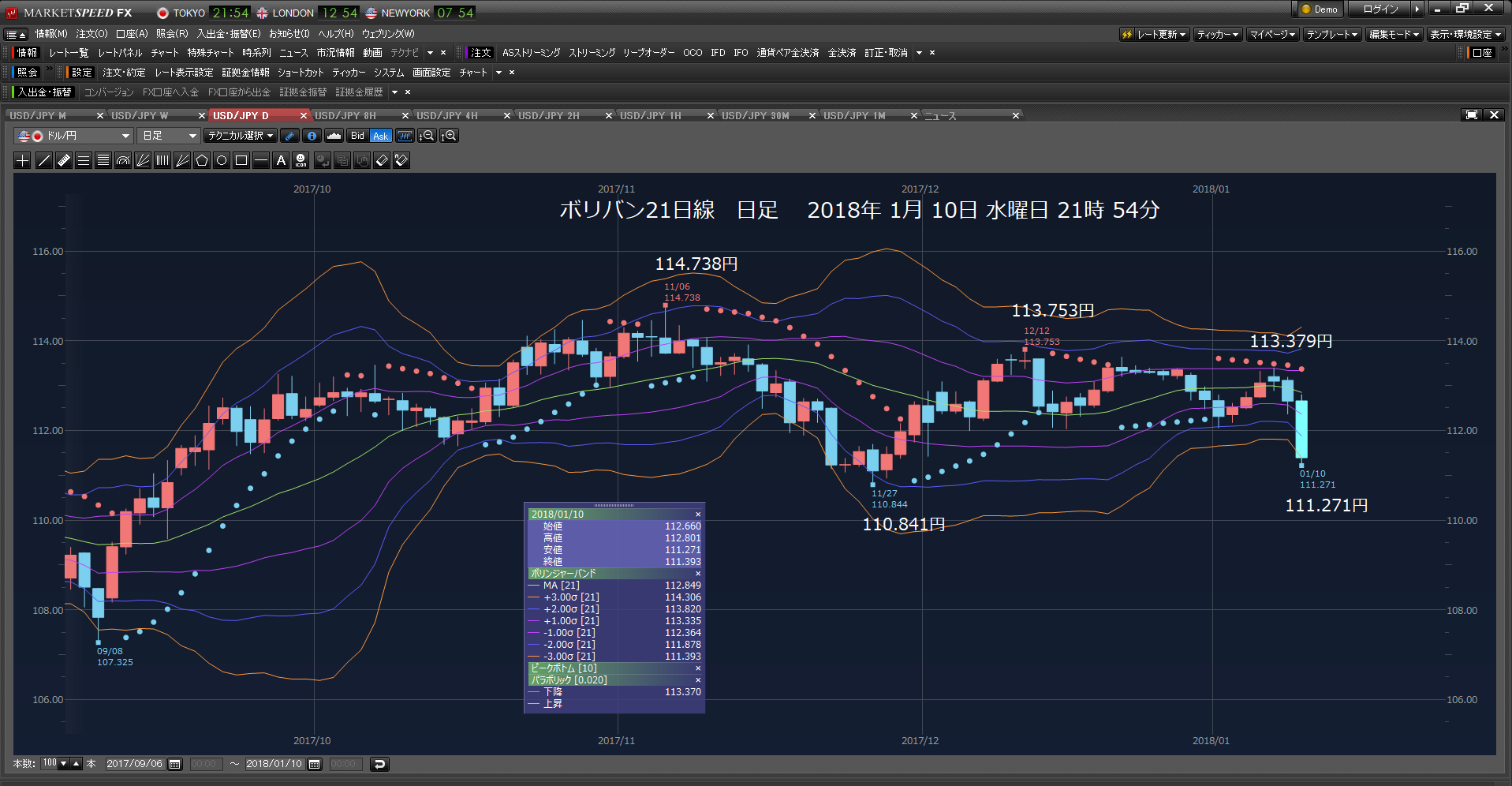The image size is (1512, 786).
Task: Click the blue pencil drawing-mode icon
Action: pyautogui.click(x=290, y=136)
